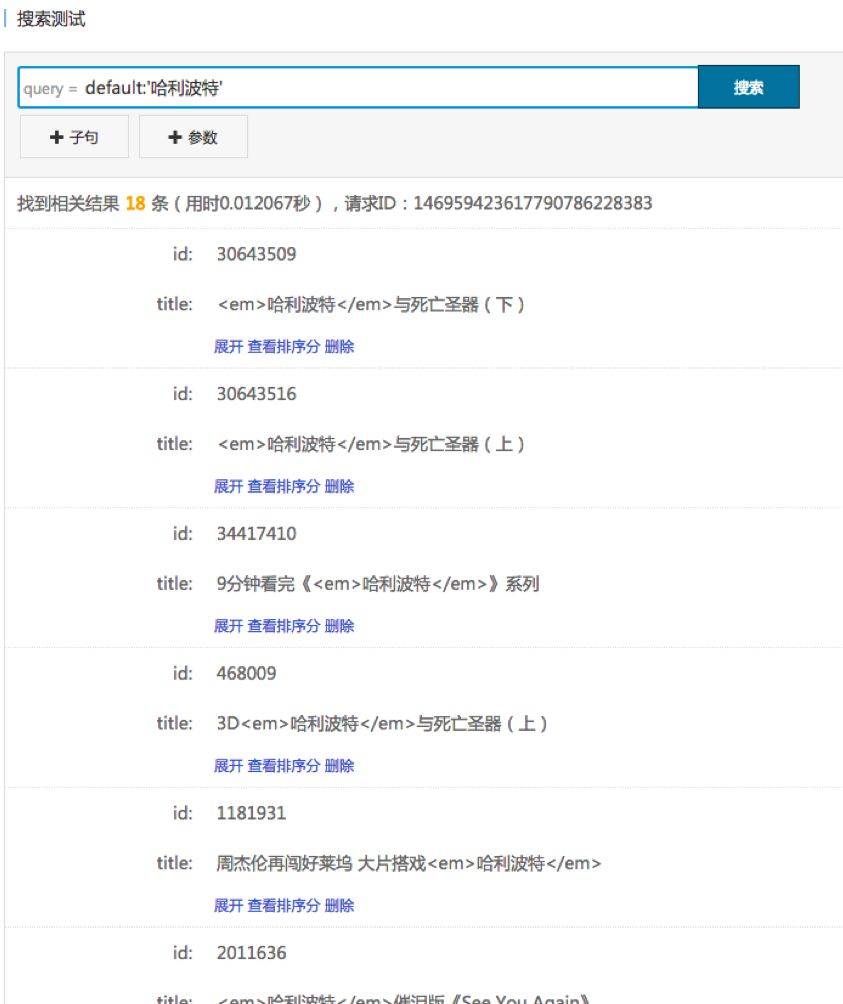Delete result with id 1181931
This screenshot has height=1004, width=843.
tap(339, 905)
